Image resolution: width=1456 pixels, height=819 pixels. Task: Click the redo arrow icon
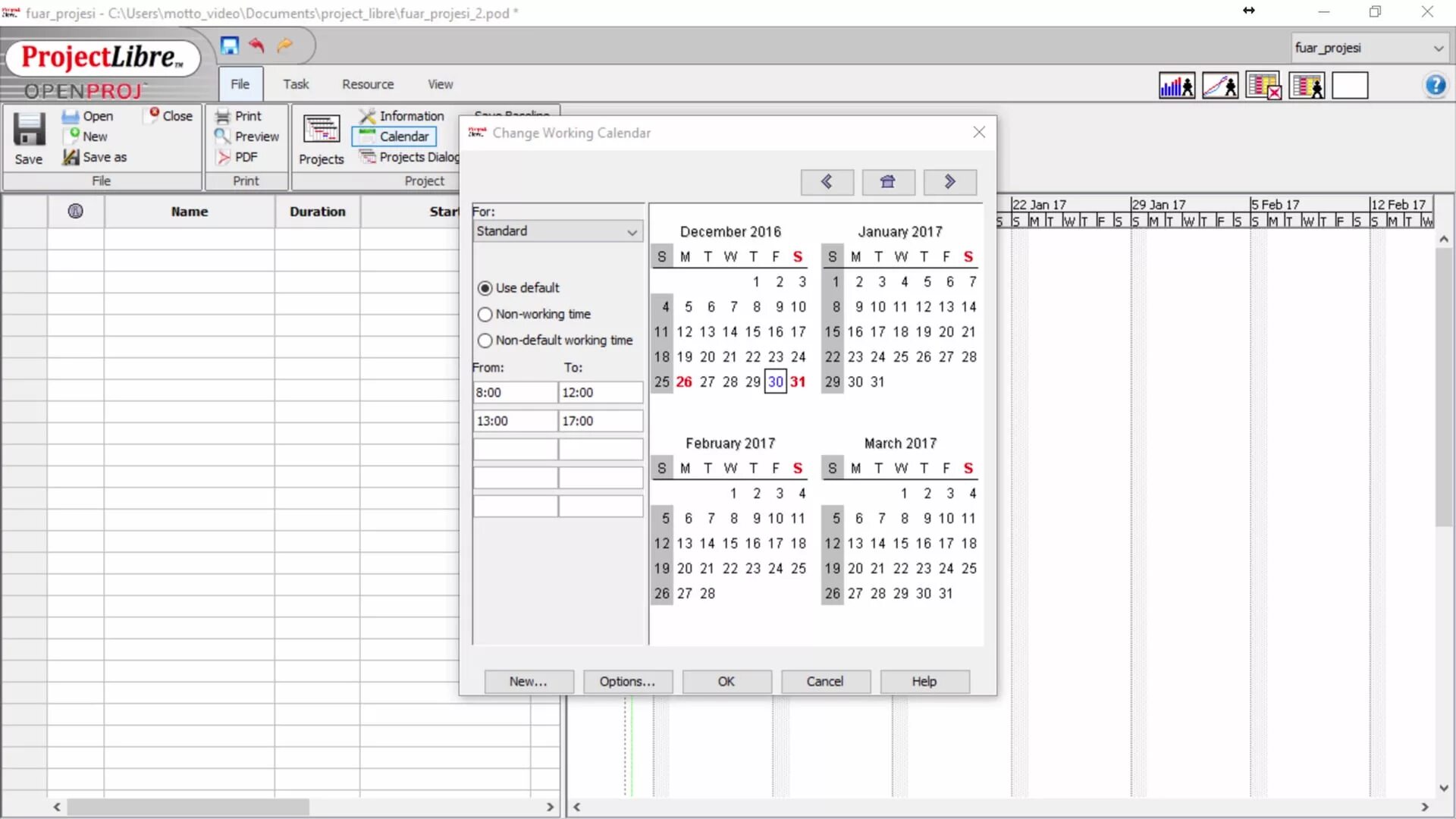coord(284,45)
